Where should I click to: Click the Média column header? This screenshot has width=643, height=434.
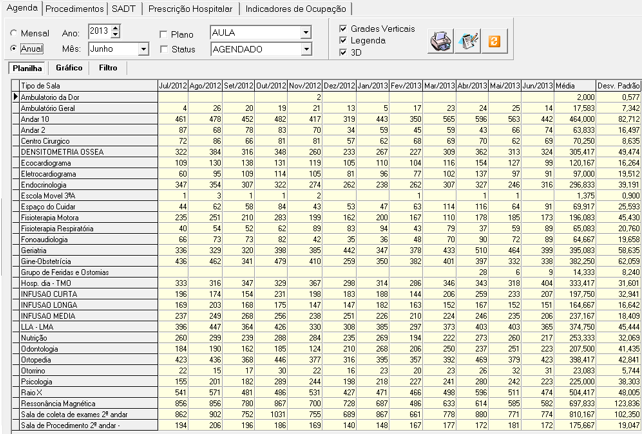coord(575,86)
